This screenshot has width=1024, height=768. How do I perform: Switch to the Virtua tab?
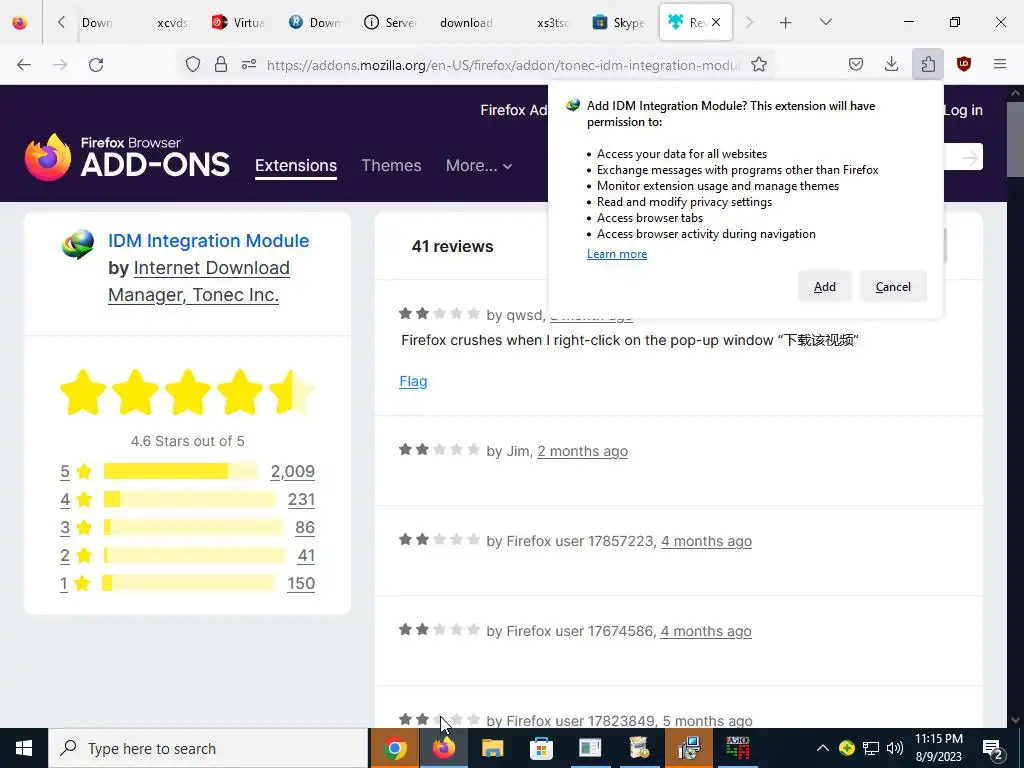click(239, 22)
